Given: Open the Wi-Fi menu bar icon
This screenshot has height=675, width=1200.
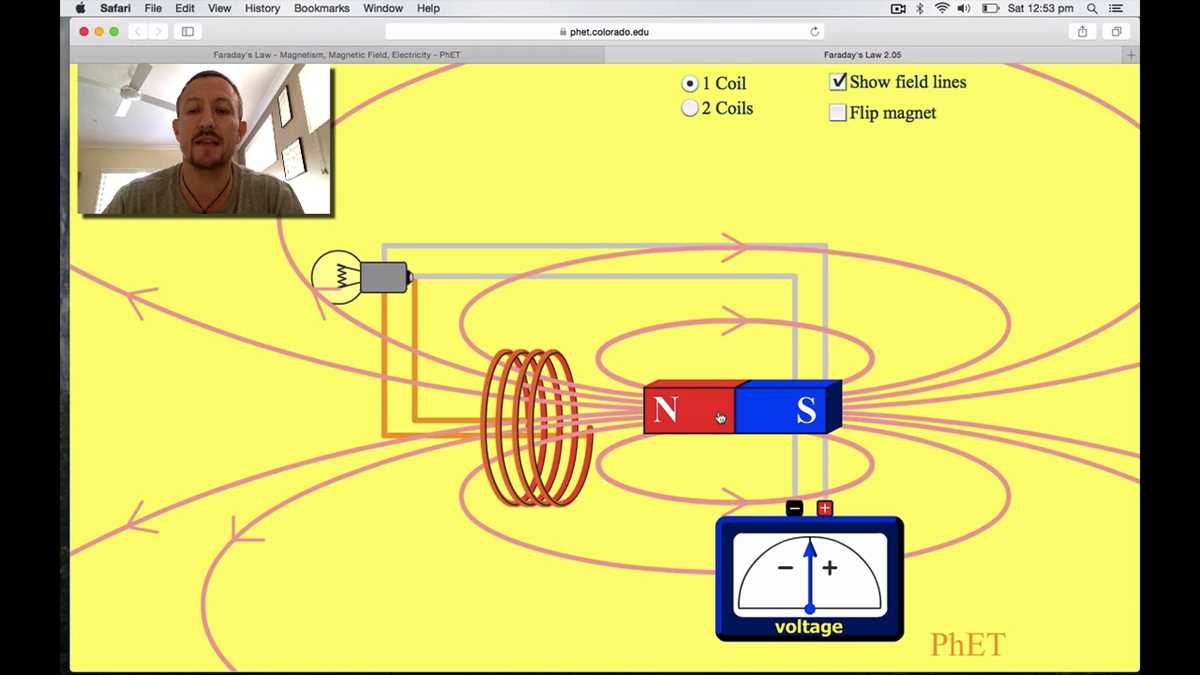Looking at the screenshot, I should click(942, 8).
